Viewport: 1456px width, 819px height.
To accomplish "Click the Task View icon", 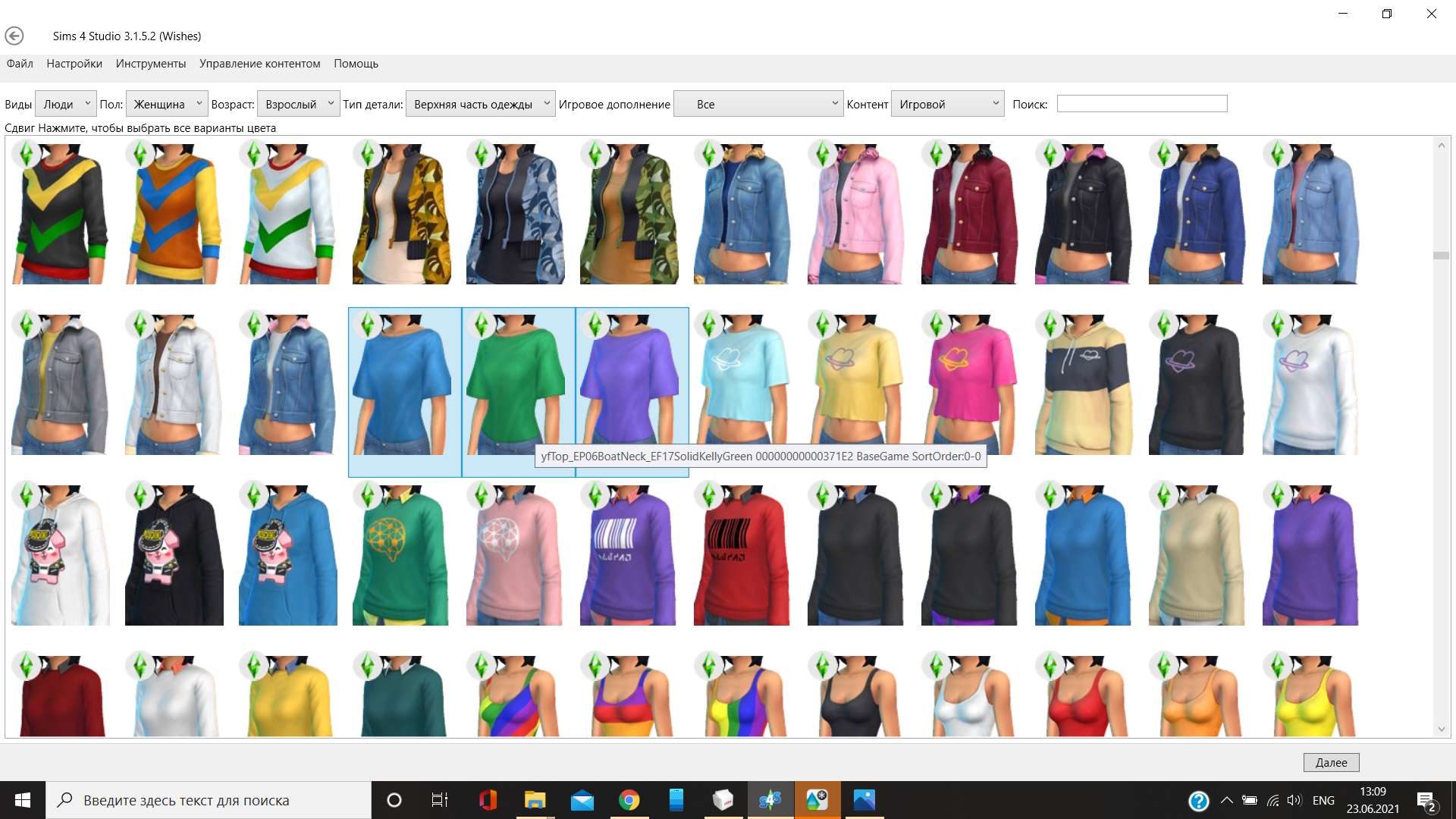I will pos(440,800).
